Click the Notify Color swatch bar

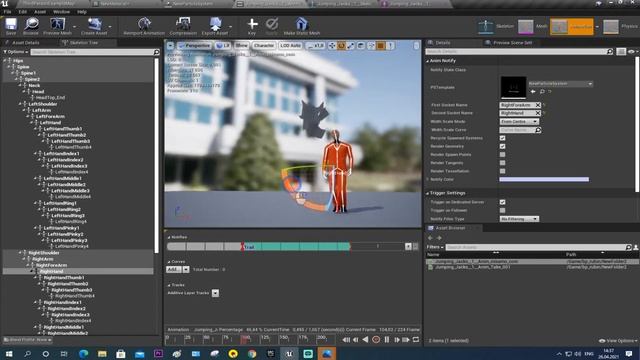544,179
